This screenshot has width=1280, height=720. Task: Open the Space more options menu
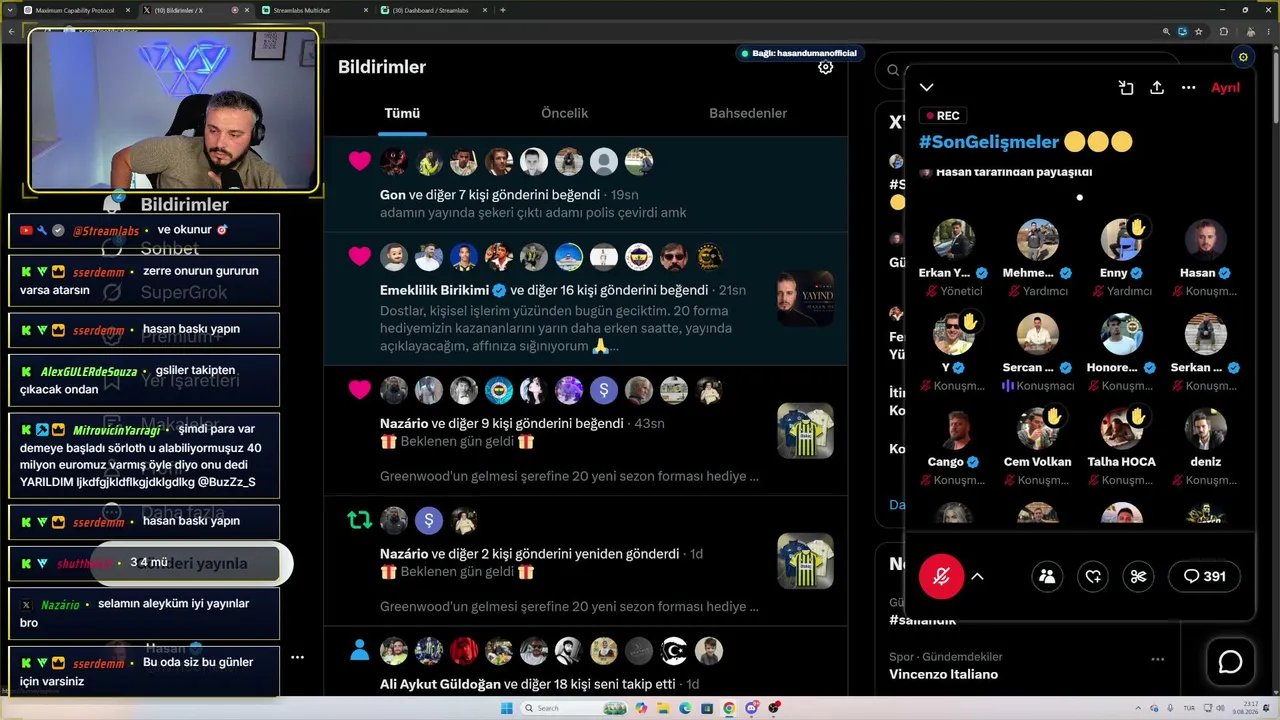1189,88
